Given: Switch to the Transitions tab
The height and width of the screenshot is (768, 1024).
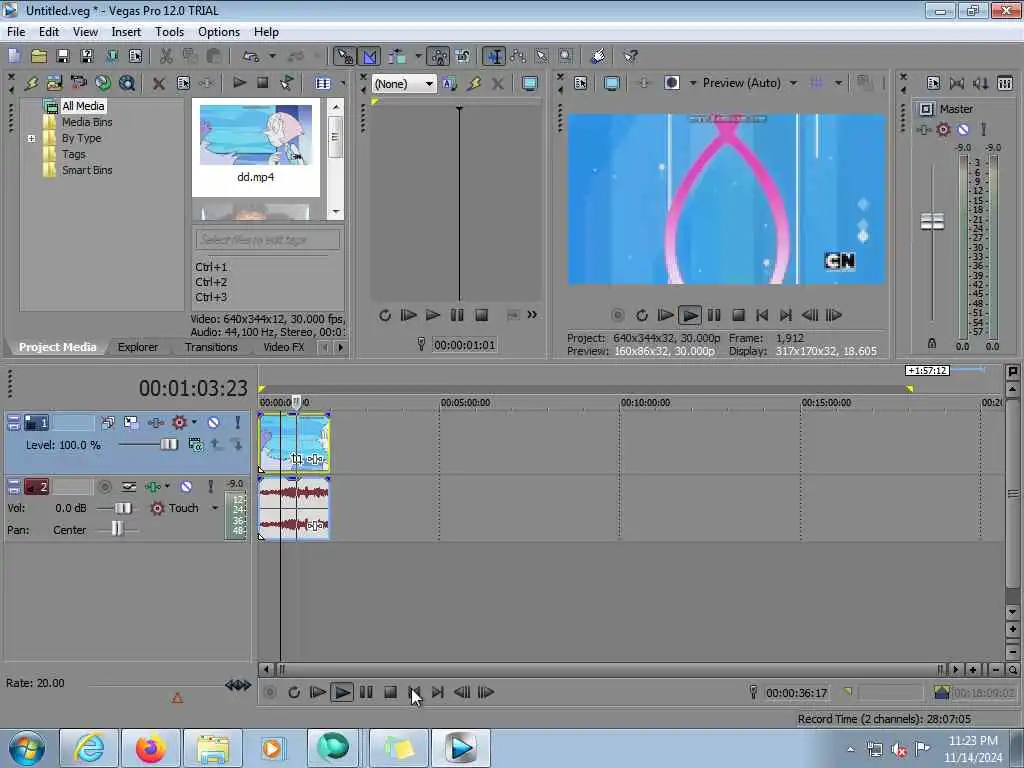Looking at the screenshot, I should point(211,347).
